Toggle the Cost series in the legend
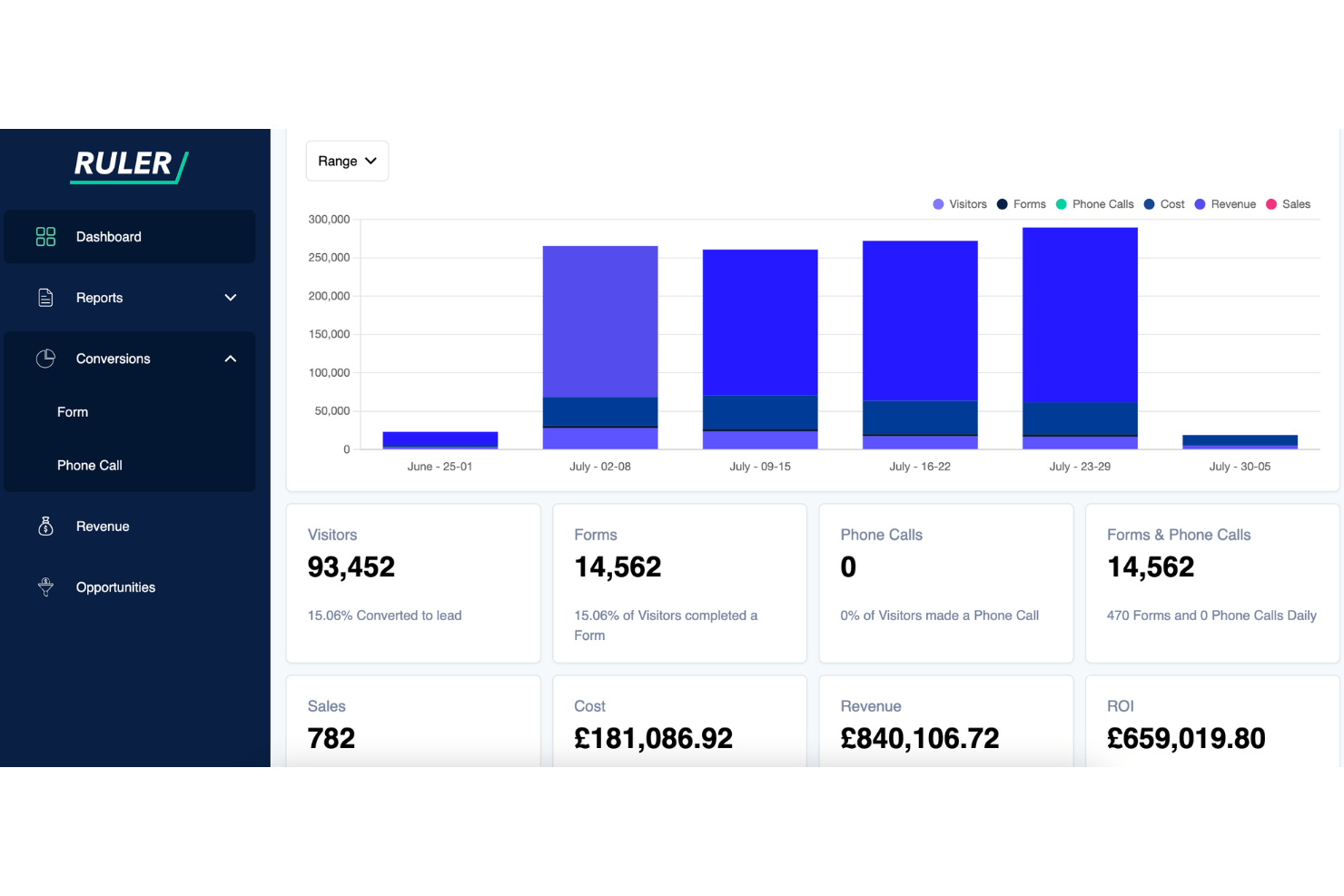Screen dimensions: 1344x896 pyautogui.click(x=1164, y=204)
